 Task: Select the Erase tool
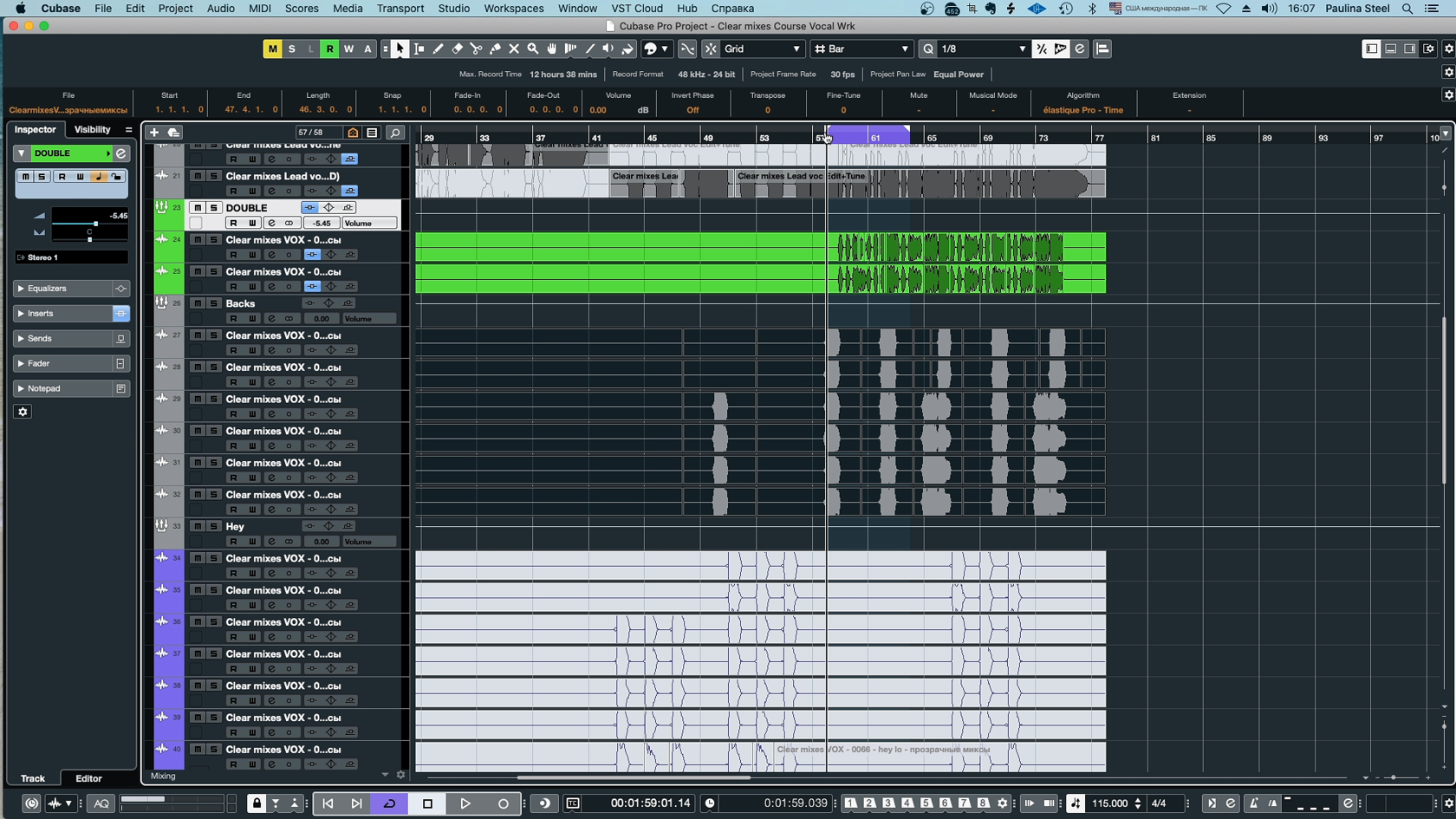(x=458, y=49)
